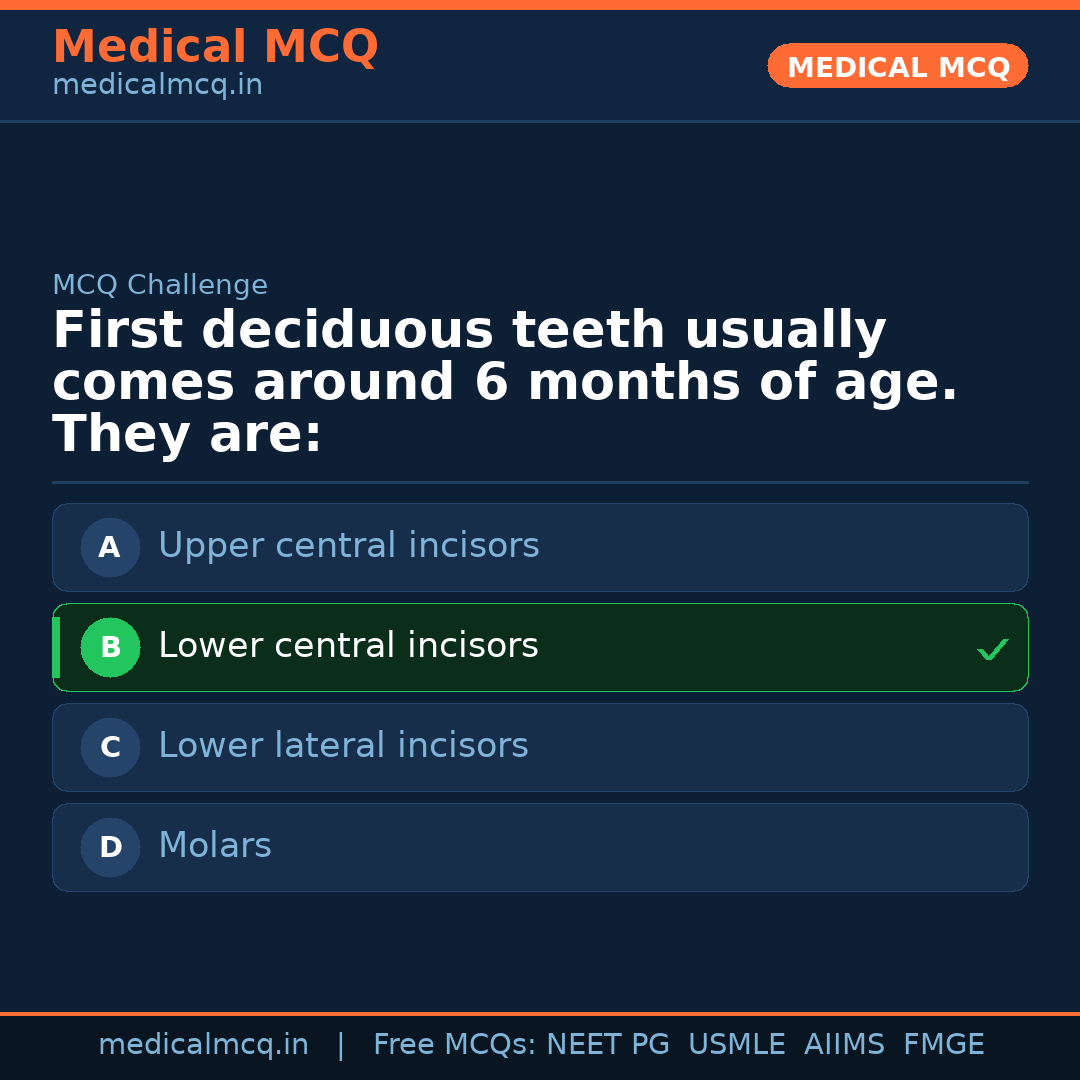Image resolution: width=1080 pixels, height=1080 pixels.
Task: Click the circular A badge icon
Action: click(110, 547)
